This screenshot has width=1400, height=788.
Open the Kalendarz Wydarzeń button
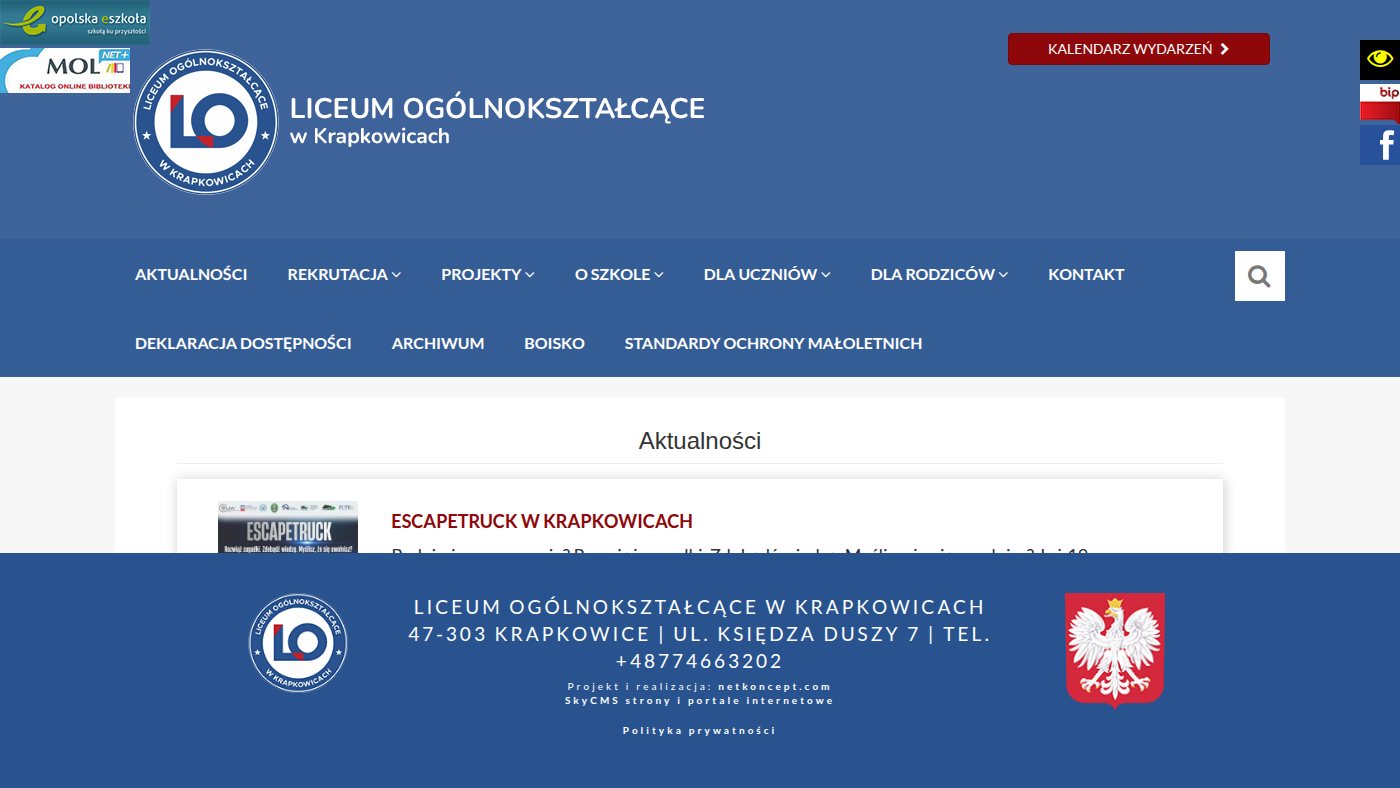pos(1139,49)
